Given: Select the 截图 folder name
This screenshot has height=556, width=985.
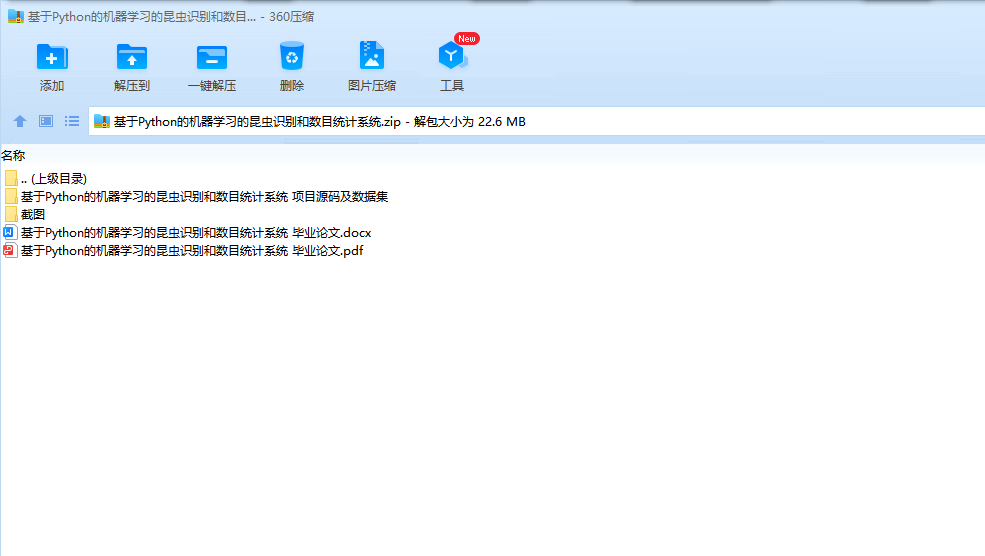Looking at the screenshot, I should point(33,215).
